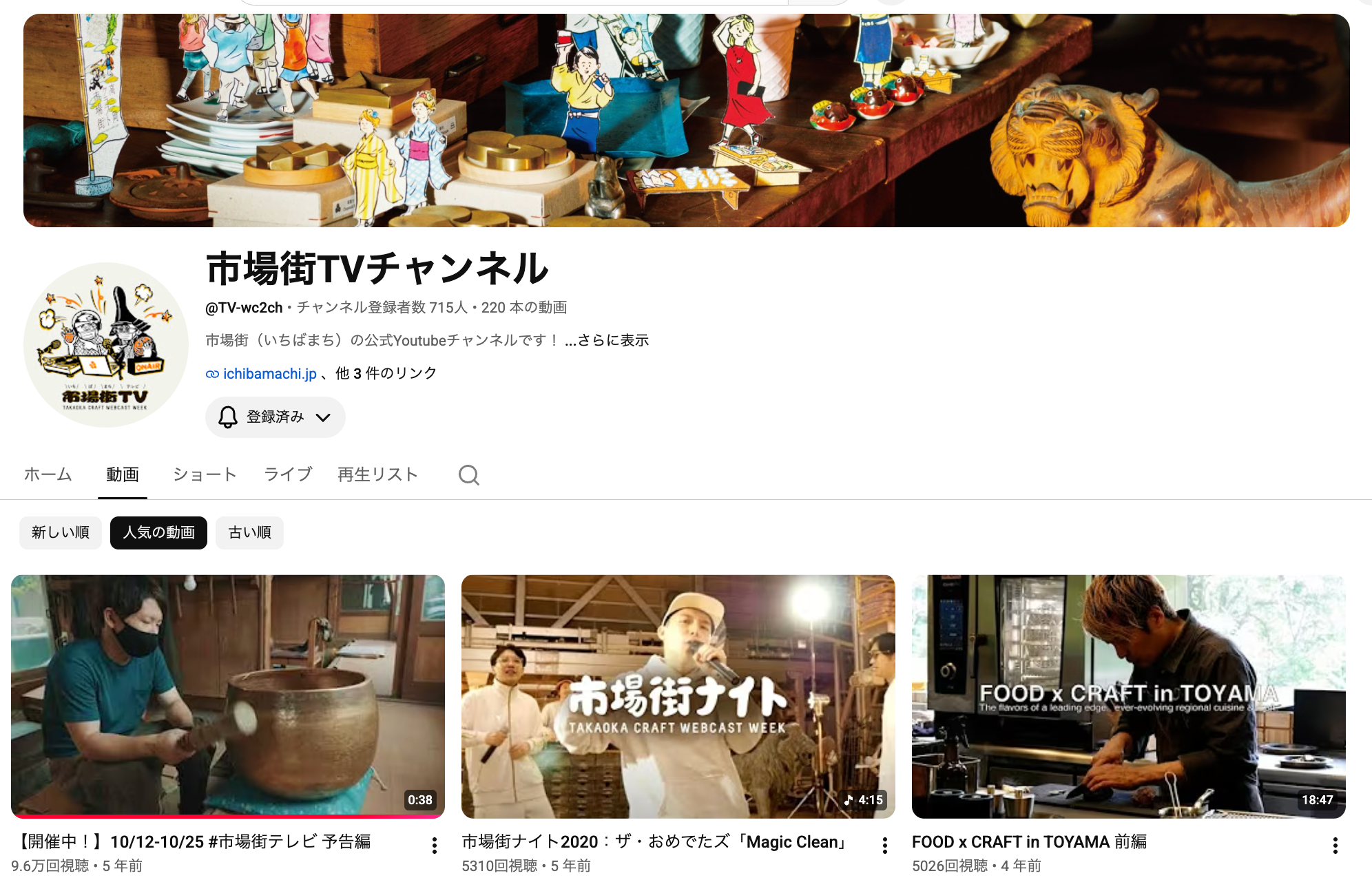Click the 5310回視聴 view count
1372x891 pixels.
499,866
